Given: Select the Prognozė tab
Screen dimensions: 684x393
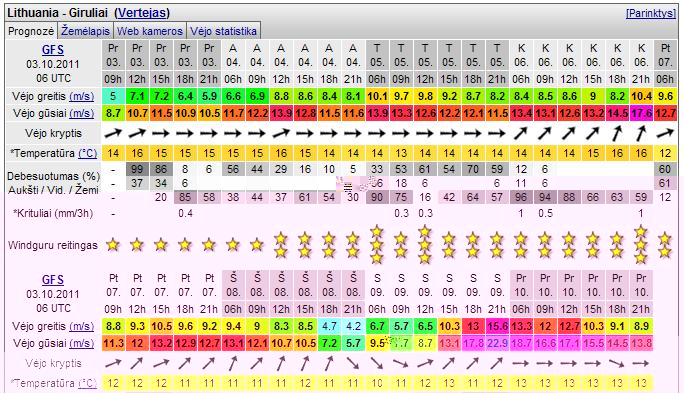Looking at the screenshot, I should [x=31, y=31].
